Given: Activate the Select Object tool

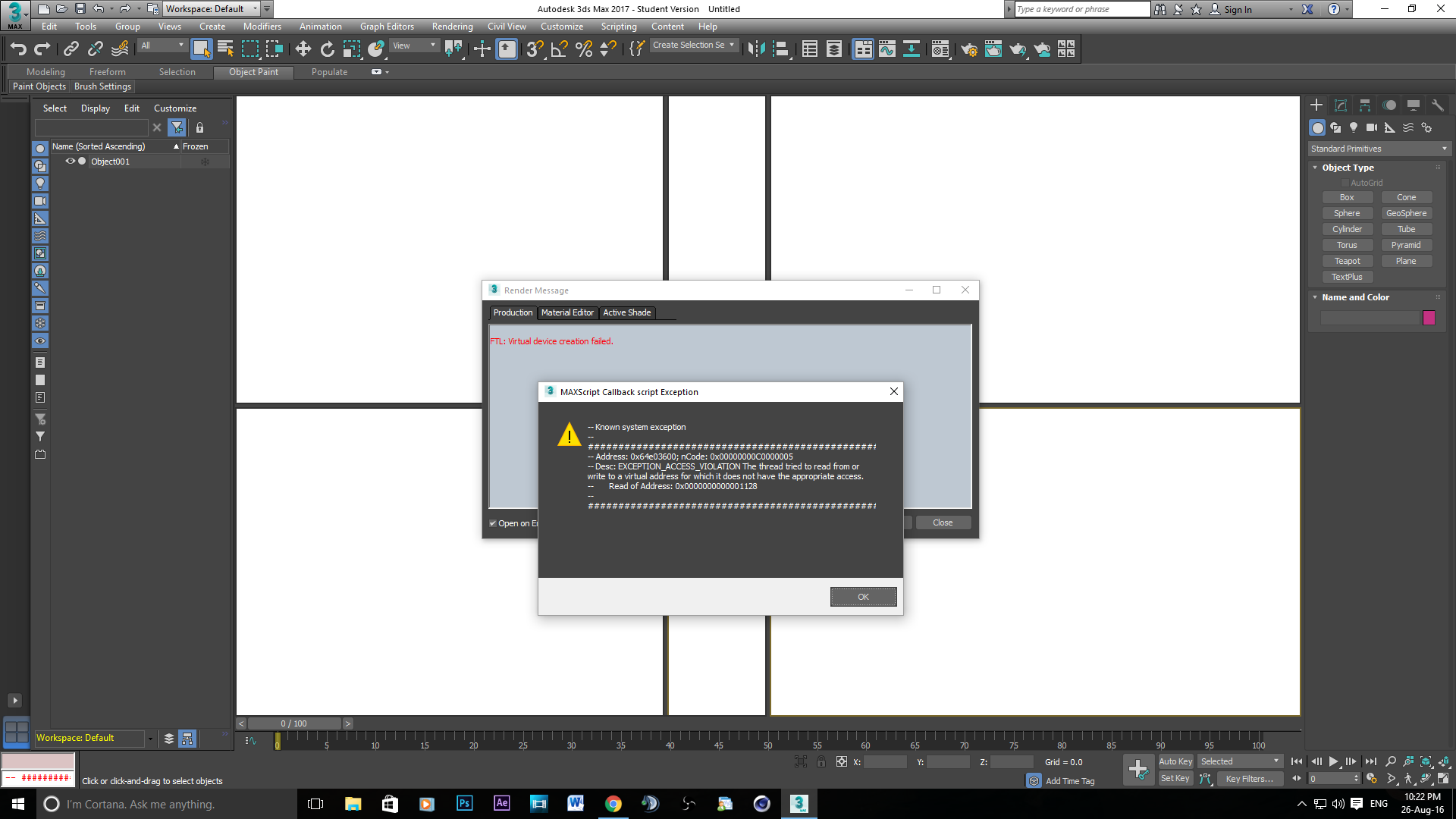Looking at the screenshot, I should click(x=201, y=49).
